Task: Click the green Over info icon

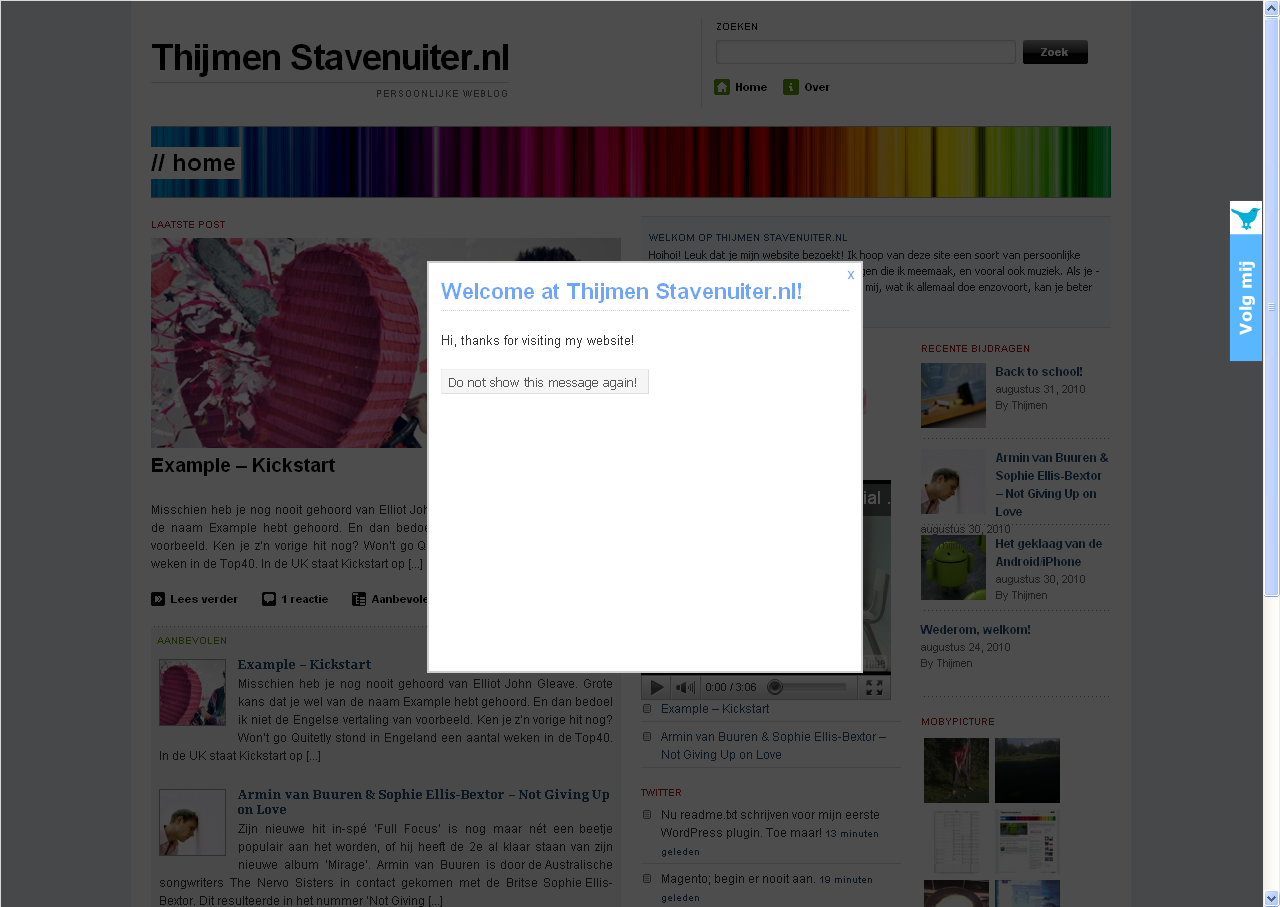Action: pos(791,87)
